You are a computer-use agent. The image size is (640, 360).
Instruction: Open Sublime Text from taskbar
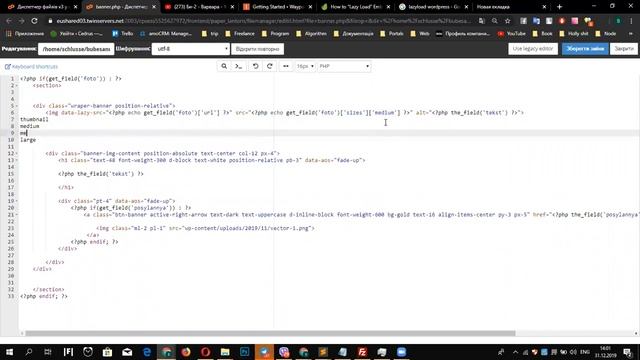click(x=323, y=352)
